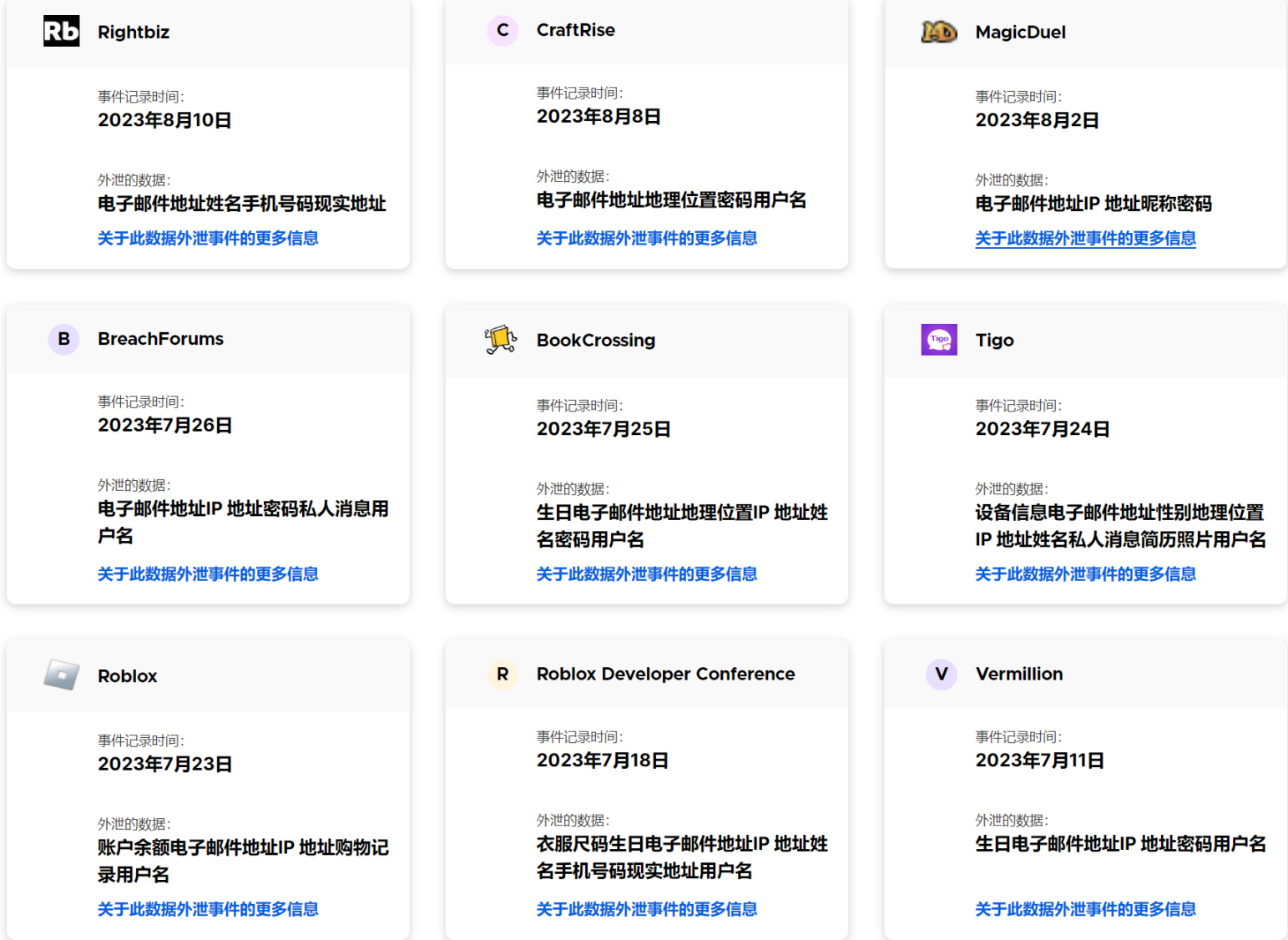Click the date 2023年7月25日 on BookCrossing card
The width and height of the screenshot is (1288, 940).
click(x=604, y=429)
